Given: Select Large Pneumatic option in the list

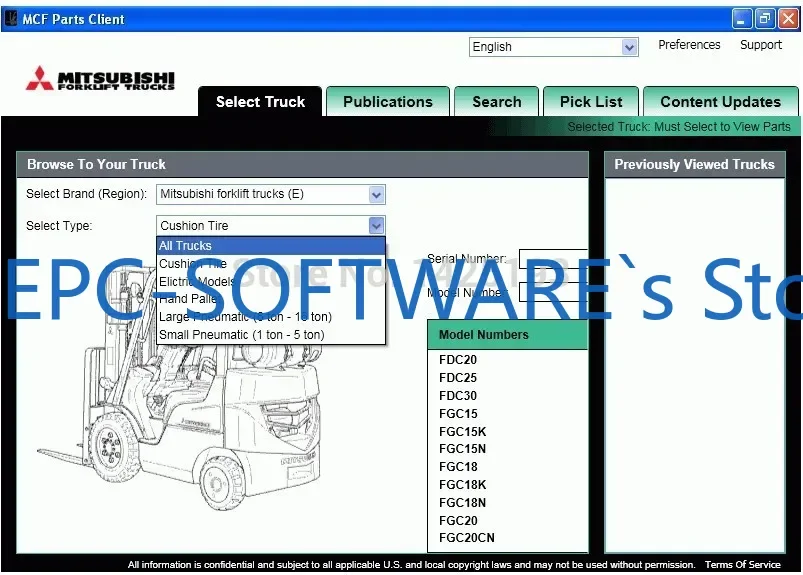Looking at the screenshot, I should [271, 317].
